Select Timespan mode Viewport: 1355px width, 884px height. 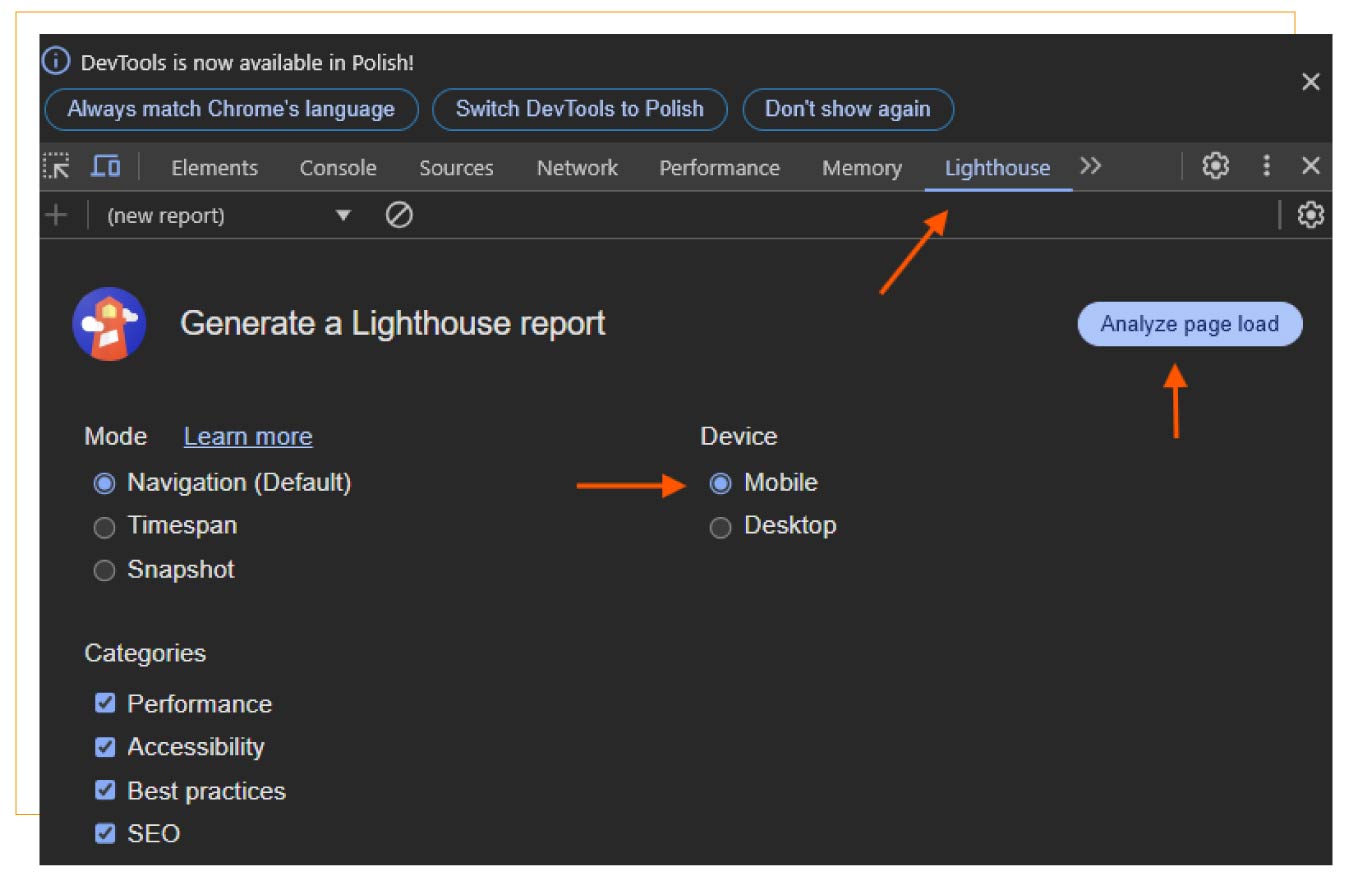tap(104, 527)
